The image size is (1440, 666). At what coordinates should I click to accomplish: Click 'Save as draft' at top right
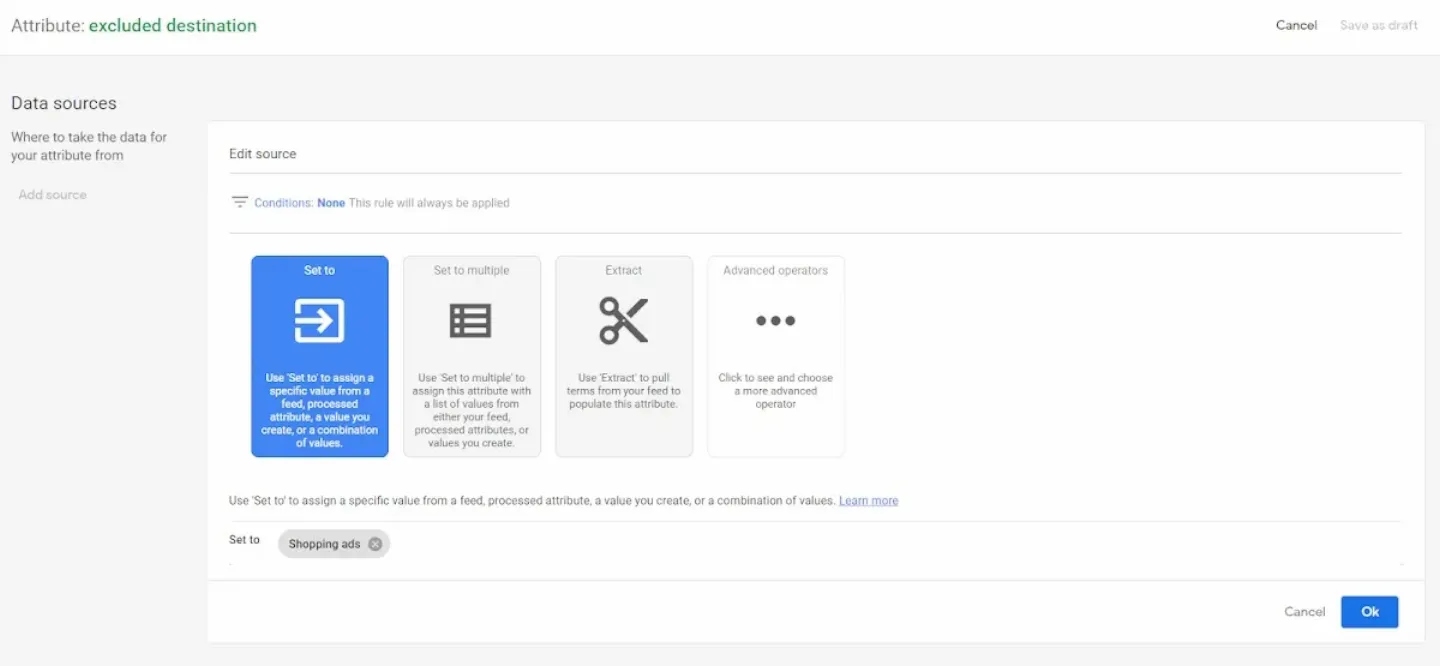1378,25
